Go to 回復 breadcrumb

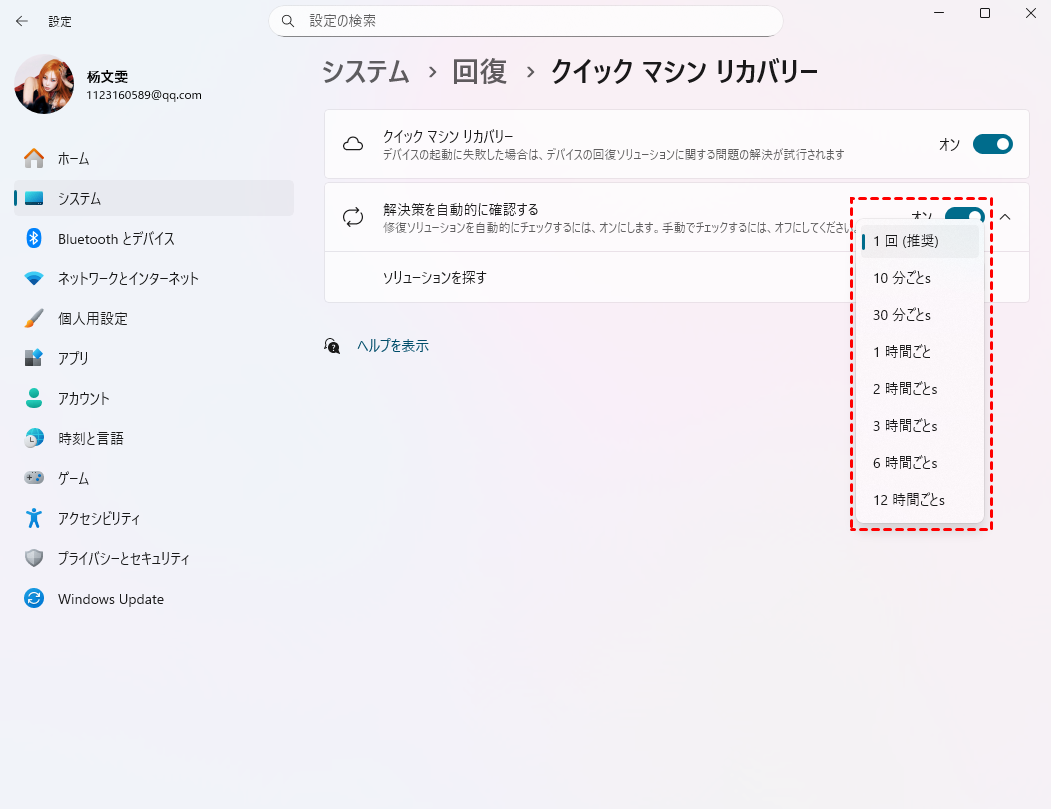point(480,72)
